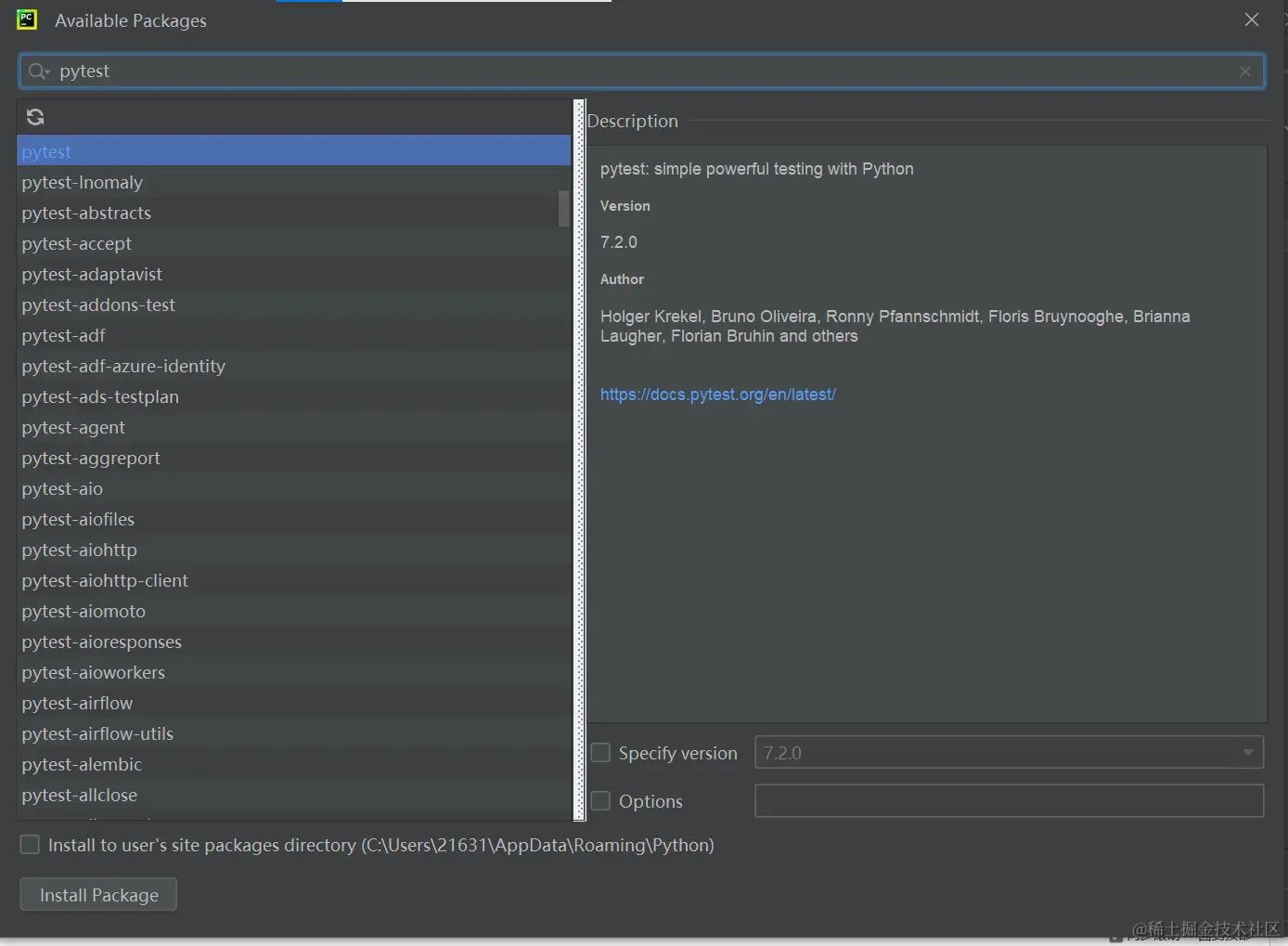
Task: Select pytest-aiohttp-client package
Action: 293,580
